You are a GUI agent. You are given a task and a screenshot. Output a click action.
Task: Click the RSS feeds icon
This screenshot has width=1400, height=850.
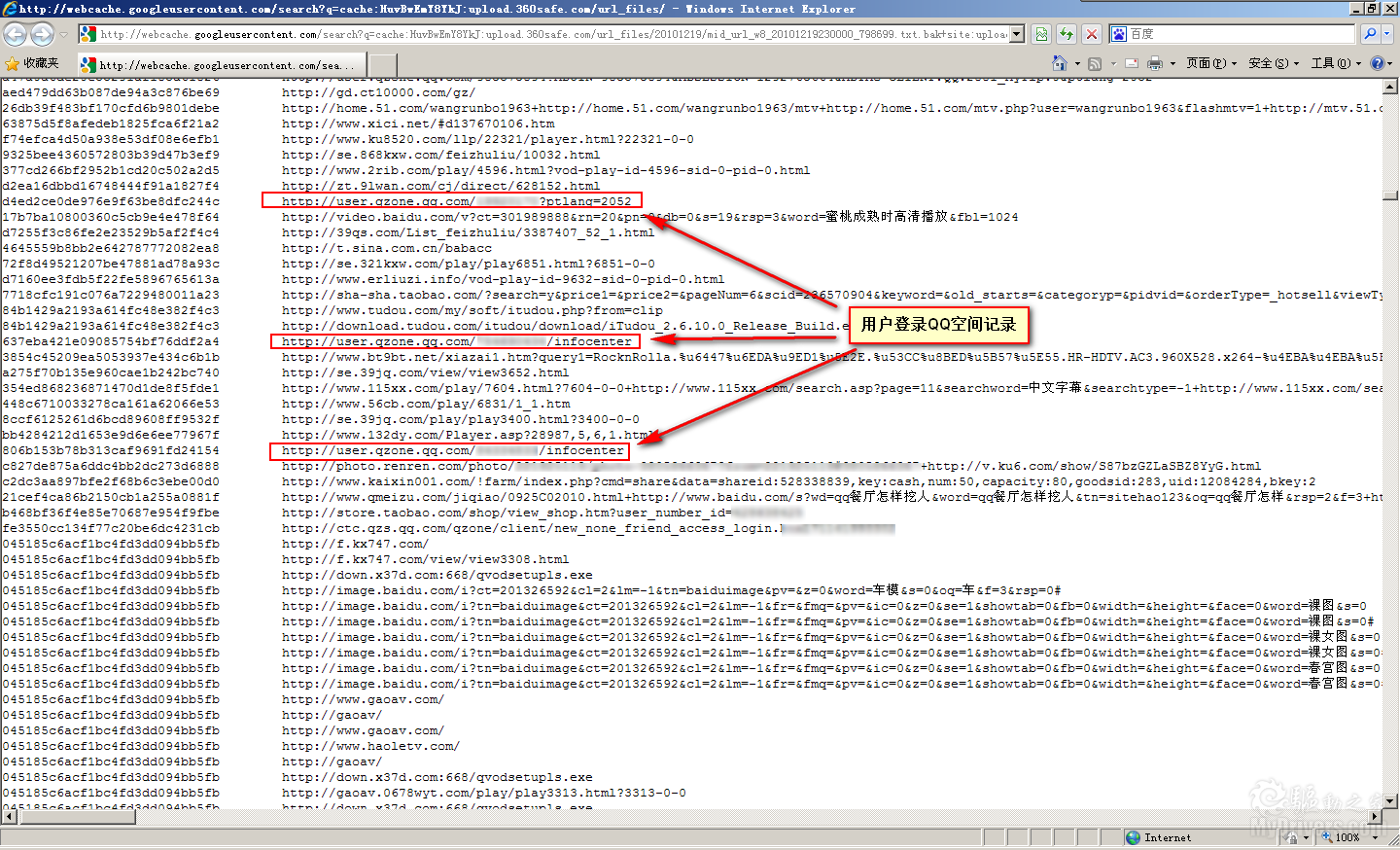[x=1095, y=63]
